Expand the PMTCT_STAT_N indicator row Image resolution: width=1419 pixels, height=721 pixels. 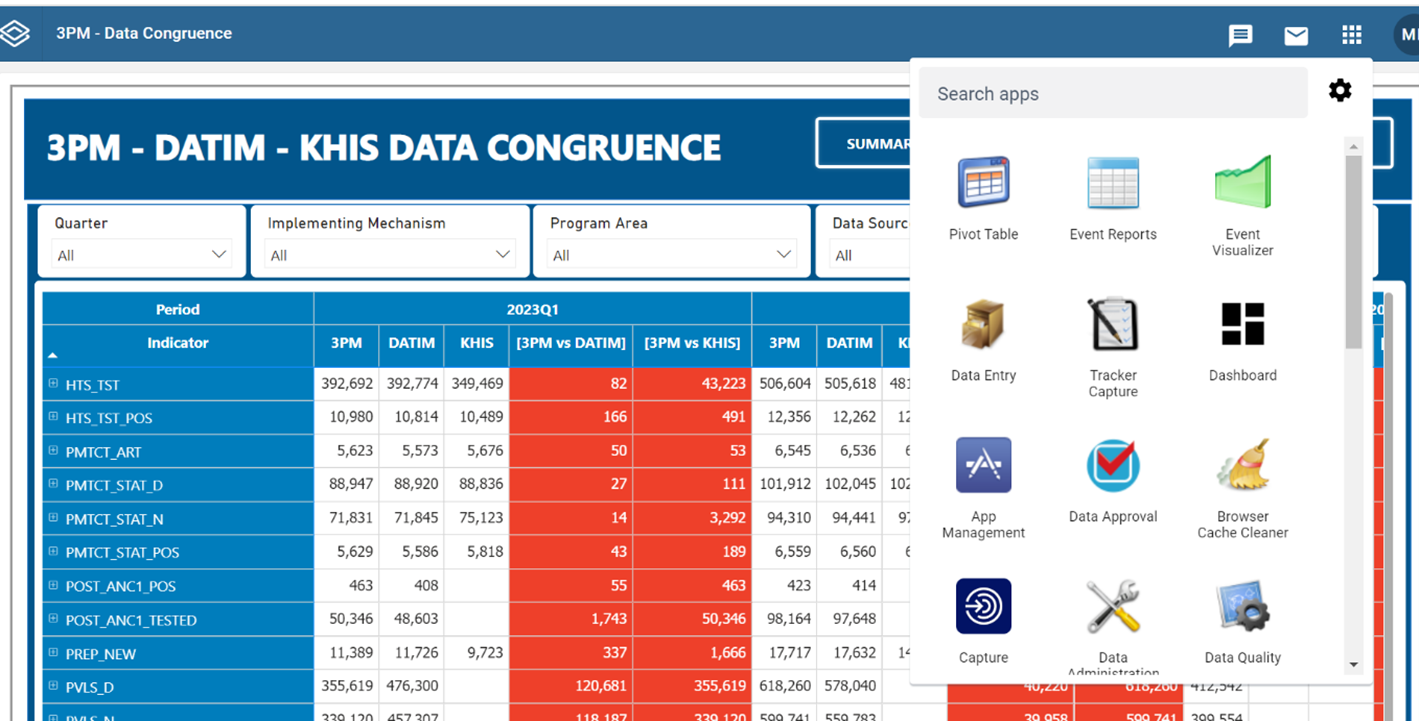pos(53,518)
